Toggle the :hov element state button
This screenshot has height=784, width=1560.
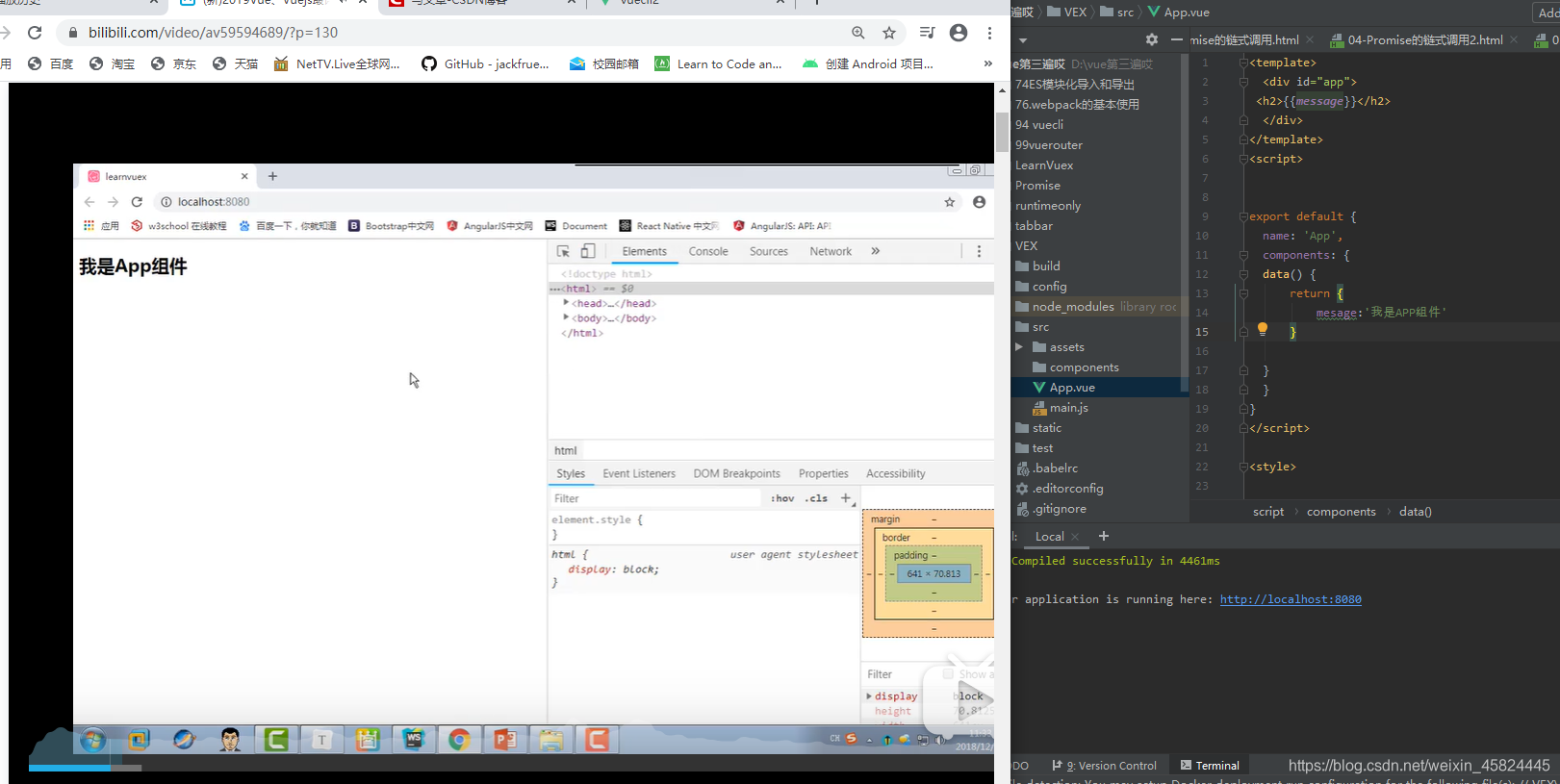tap(783, 498)
